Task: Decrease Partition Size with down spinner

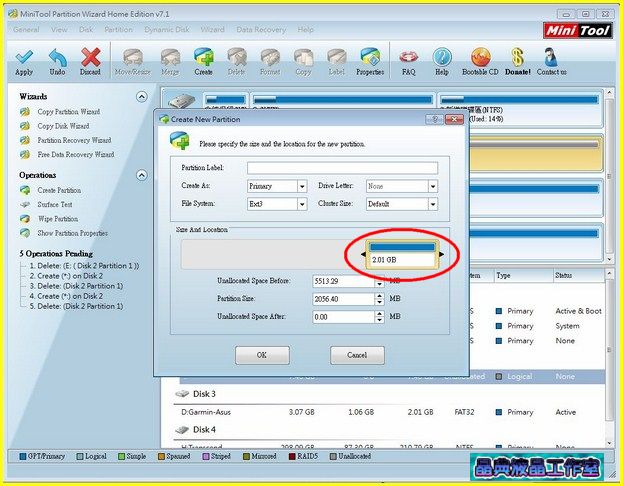Action: (380, 302)
